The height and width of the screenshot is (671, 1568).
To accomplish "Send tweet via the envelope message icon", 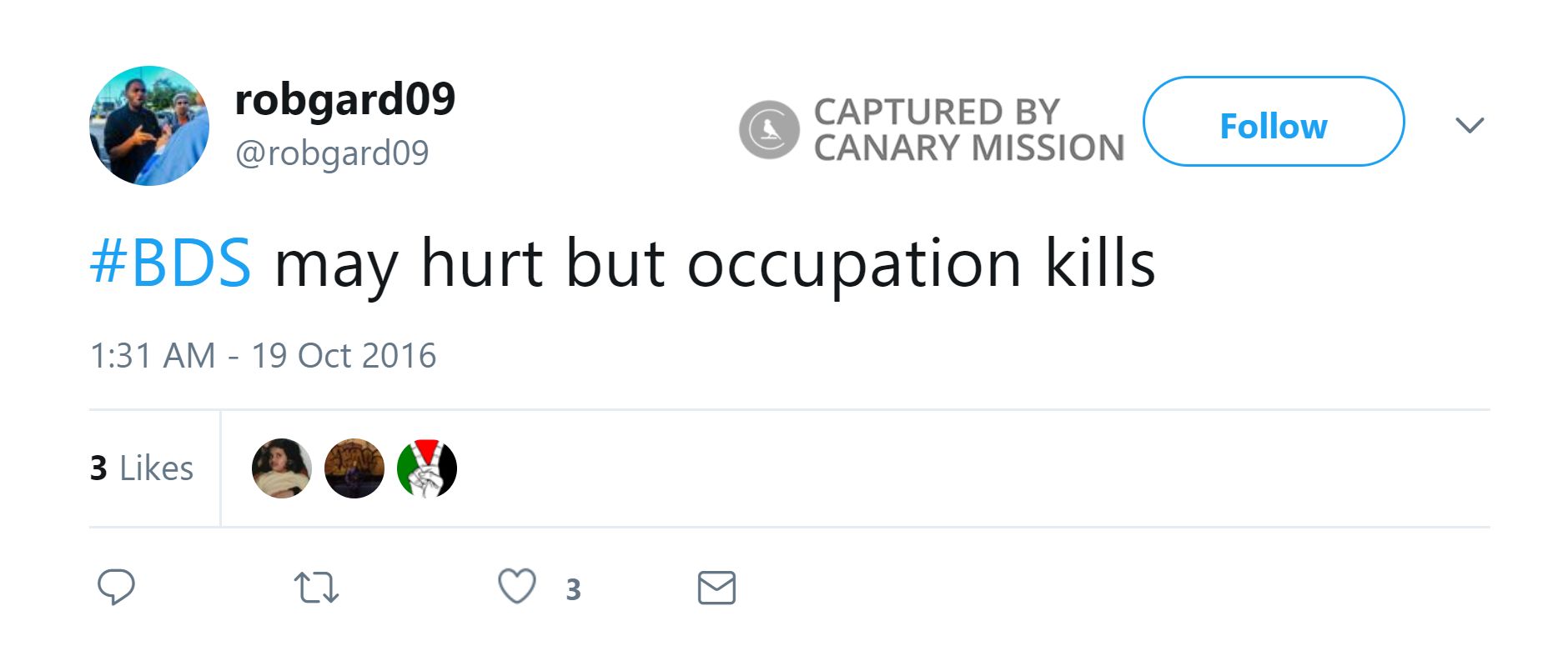I will 716,588.
